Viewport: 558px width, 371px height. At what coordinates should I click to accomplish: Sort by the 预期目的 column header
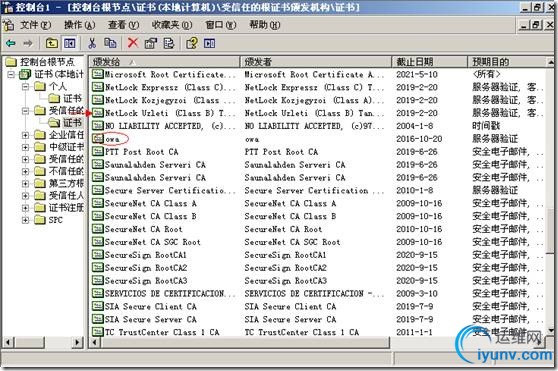tap(507, 62)
